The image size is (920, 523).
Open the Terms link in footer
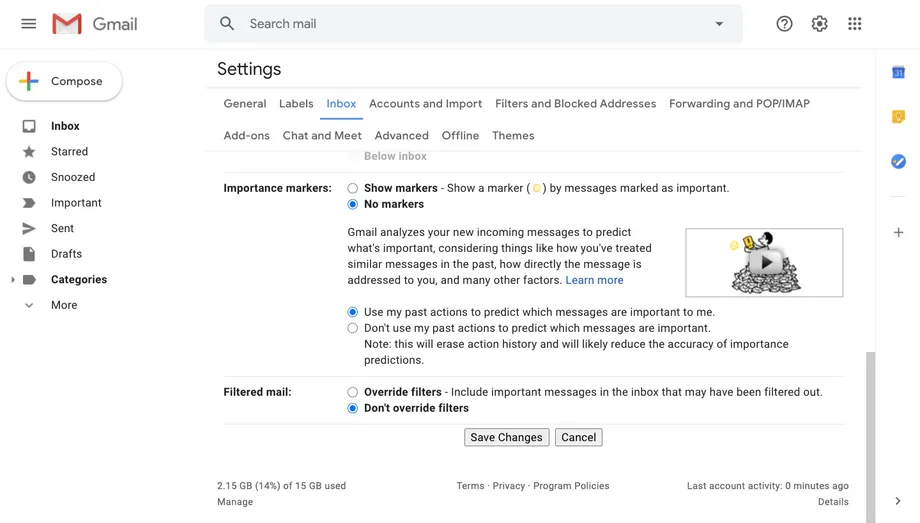(471, 486)
